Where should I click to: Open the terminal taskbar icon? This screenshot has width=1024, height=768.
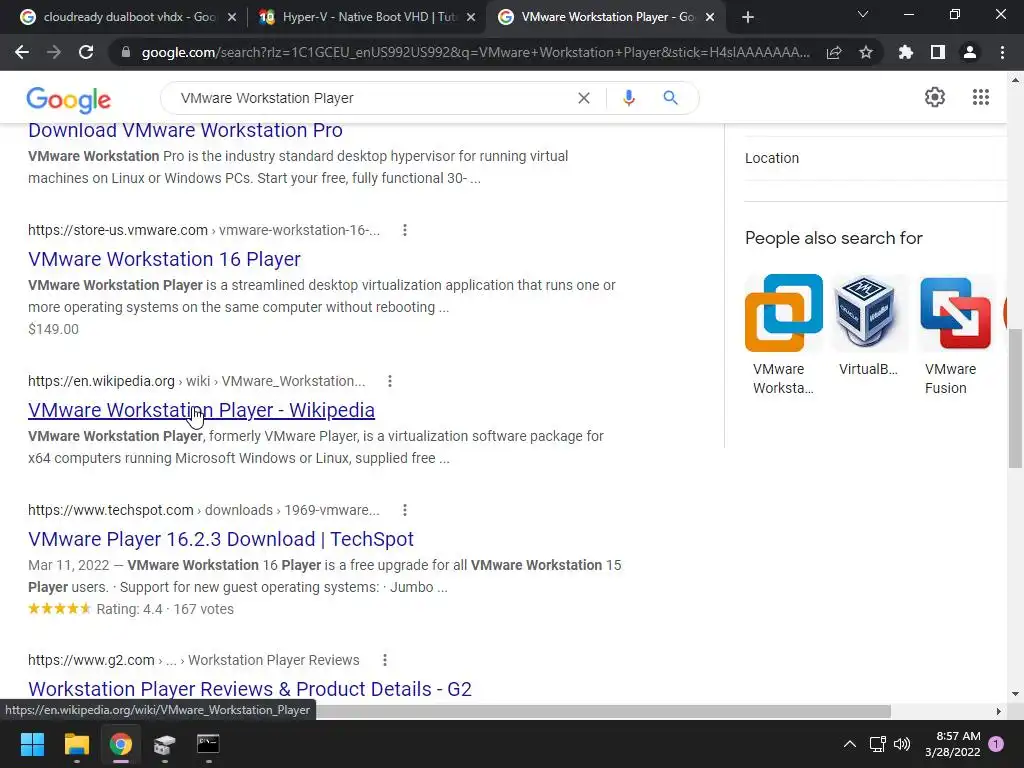tap(208, 744)
